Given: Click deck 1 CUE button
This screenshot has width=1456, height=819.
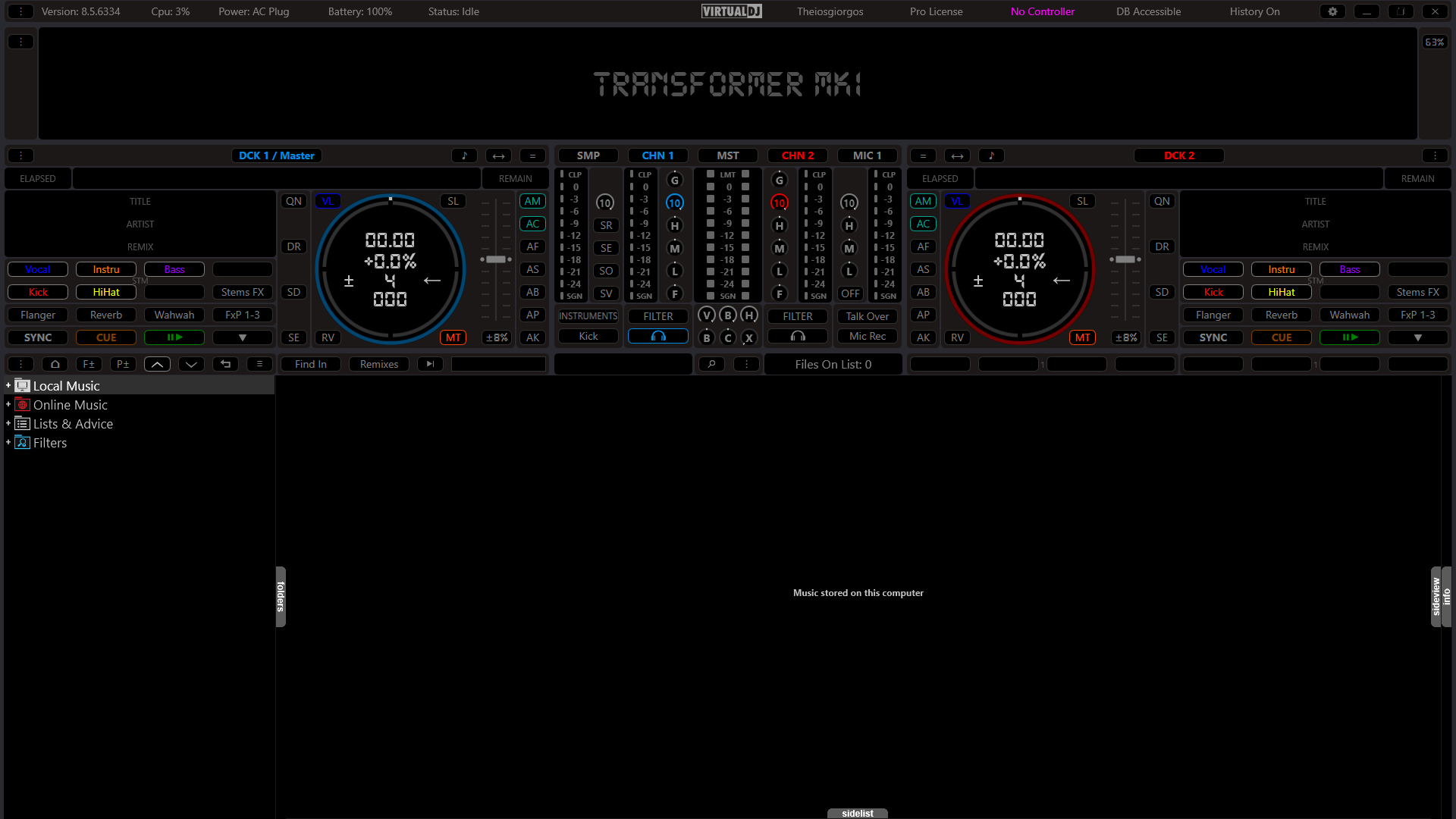Looking at the screenshot, I should [106, 337].
